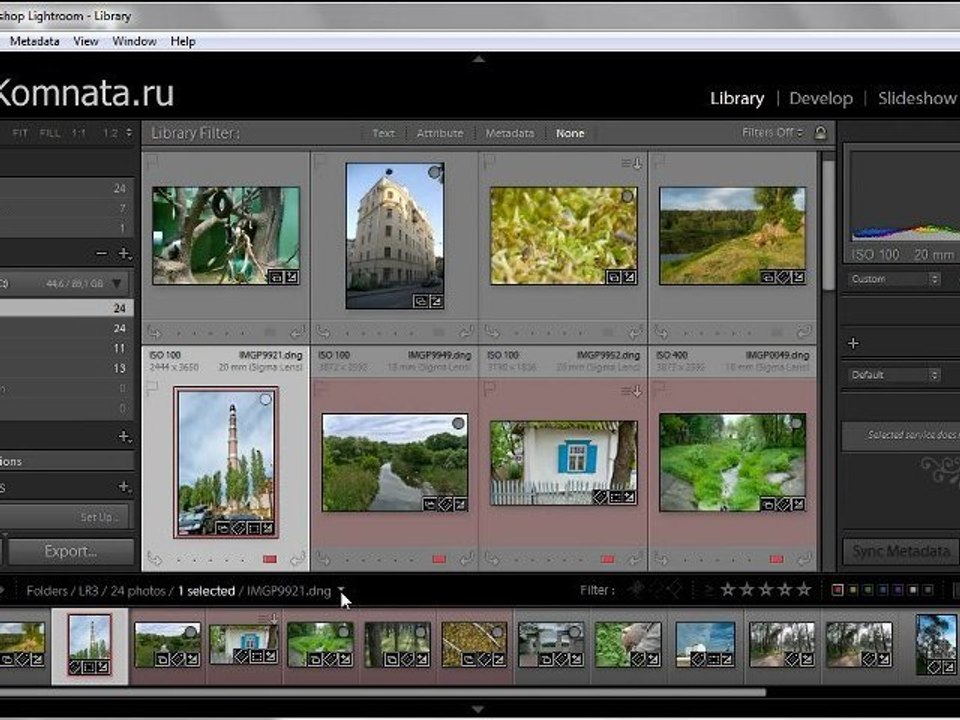Viewport: 960px width, 720px height.
Task: Click keyword tag badge on blue window photo
Action: click(x=601, y=497)
